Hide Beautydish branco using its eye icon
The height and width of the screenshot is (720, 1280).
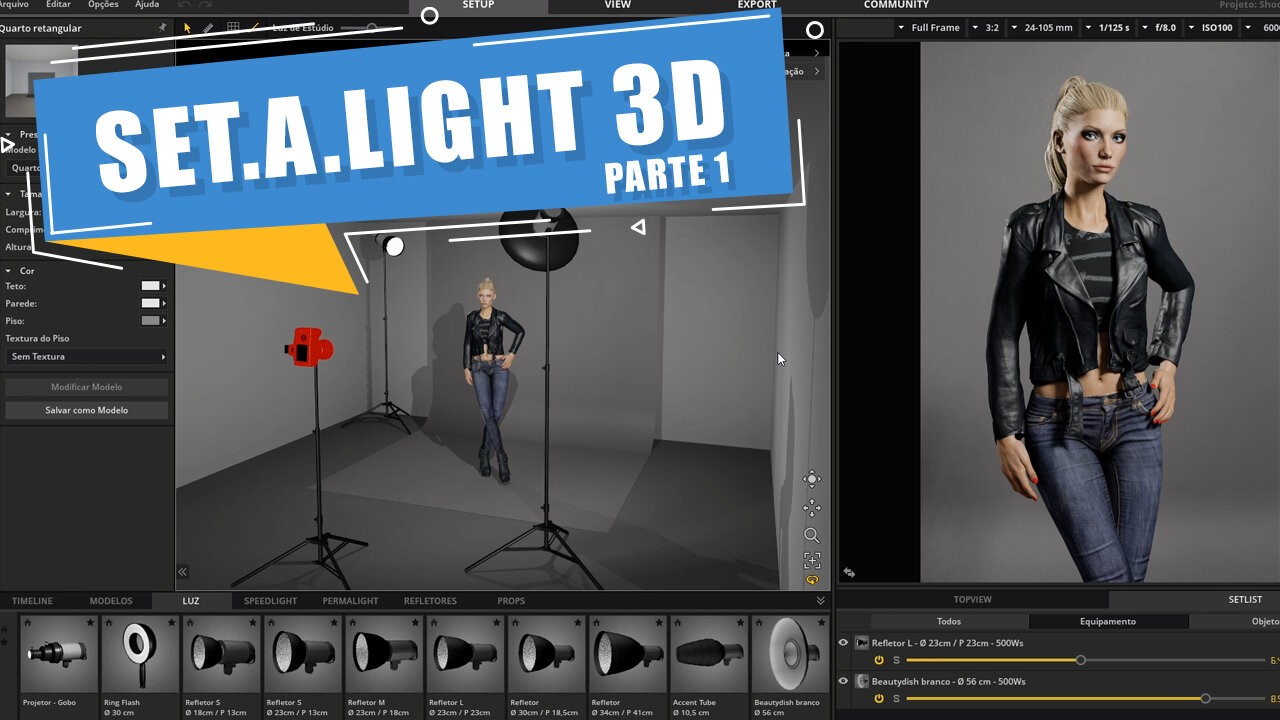[843, 681]
